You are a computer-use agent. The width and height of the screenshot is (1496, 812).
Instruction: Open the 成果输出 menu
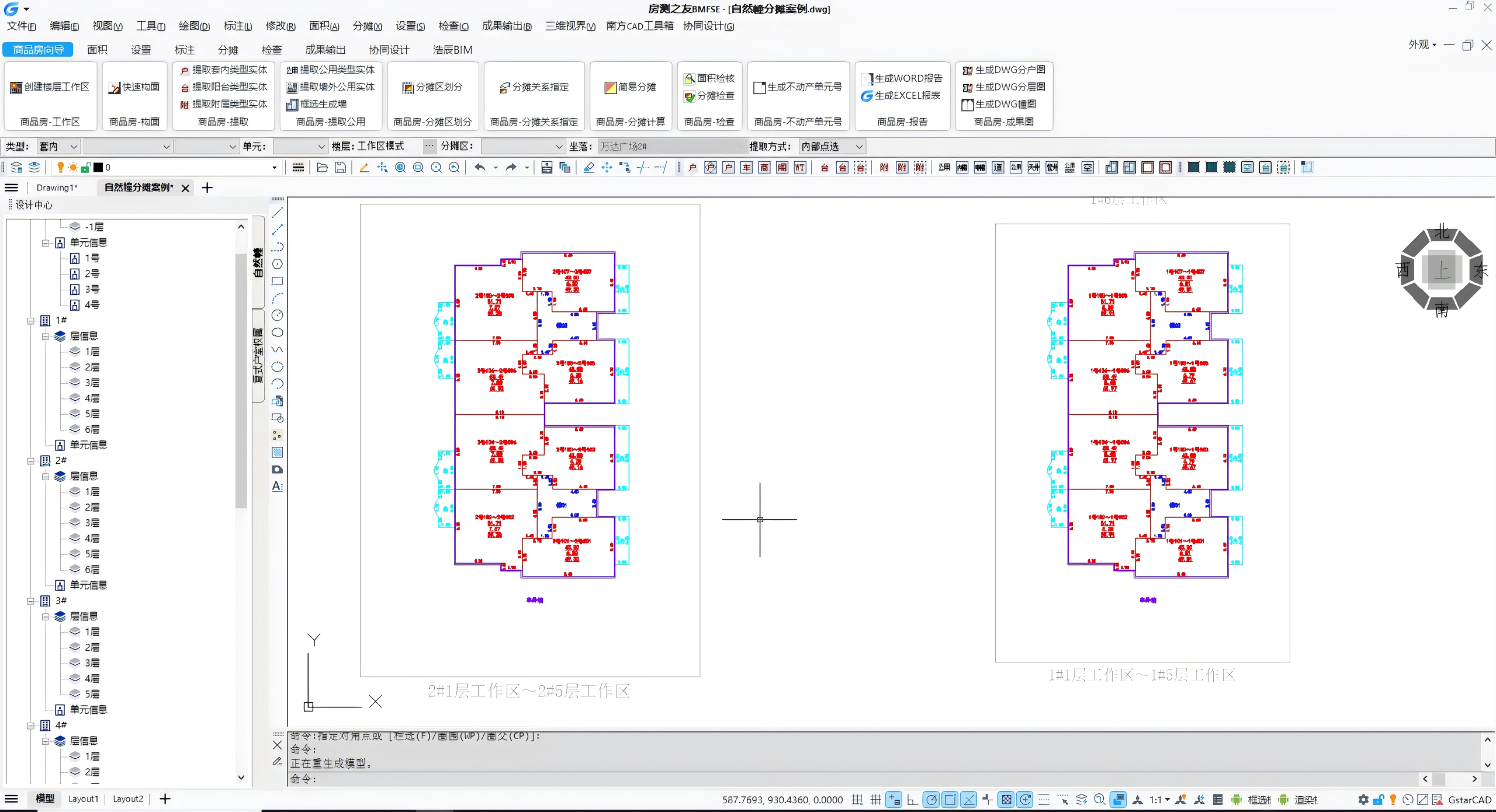pos(506,26)
